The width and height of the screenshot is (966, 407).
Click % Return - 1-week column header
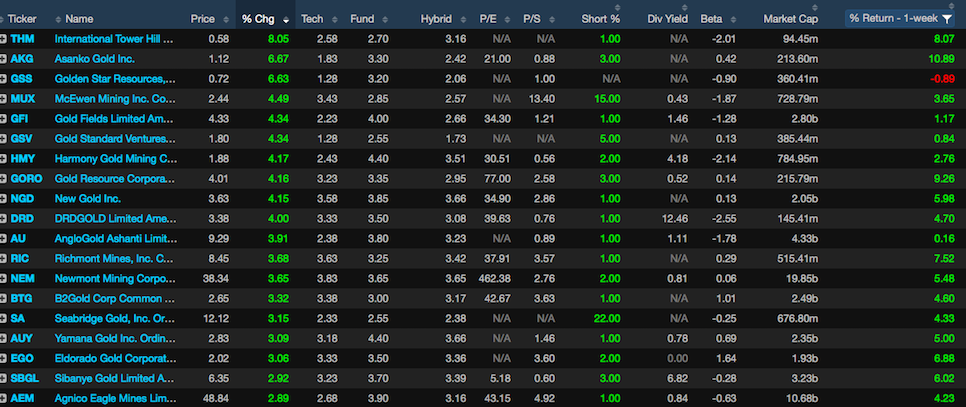893,18
